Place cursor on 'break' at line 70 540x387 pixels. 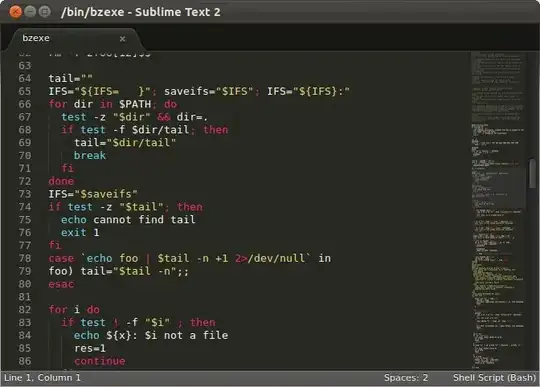coord(90,155)
